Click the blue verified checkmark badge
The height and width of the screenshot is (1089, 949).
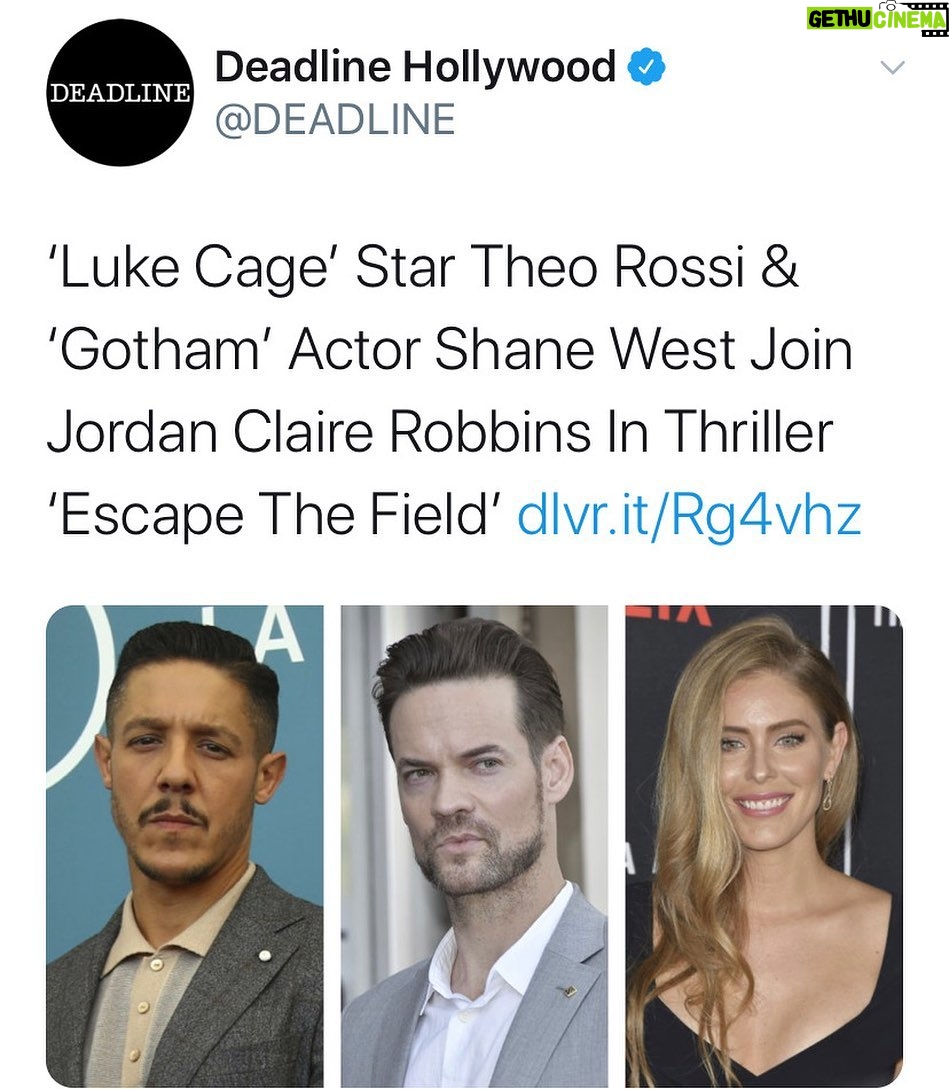point(647,67)
